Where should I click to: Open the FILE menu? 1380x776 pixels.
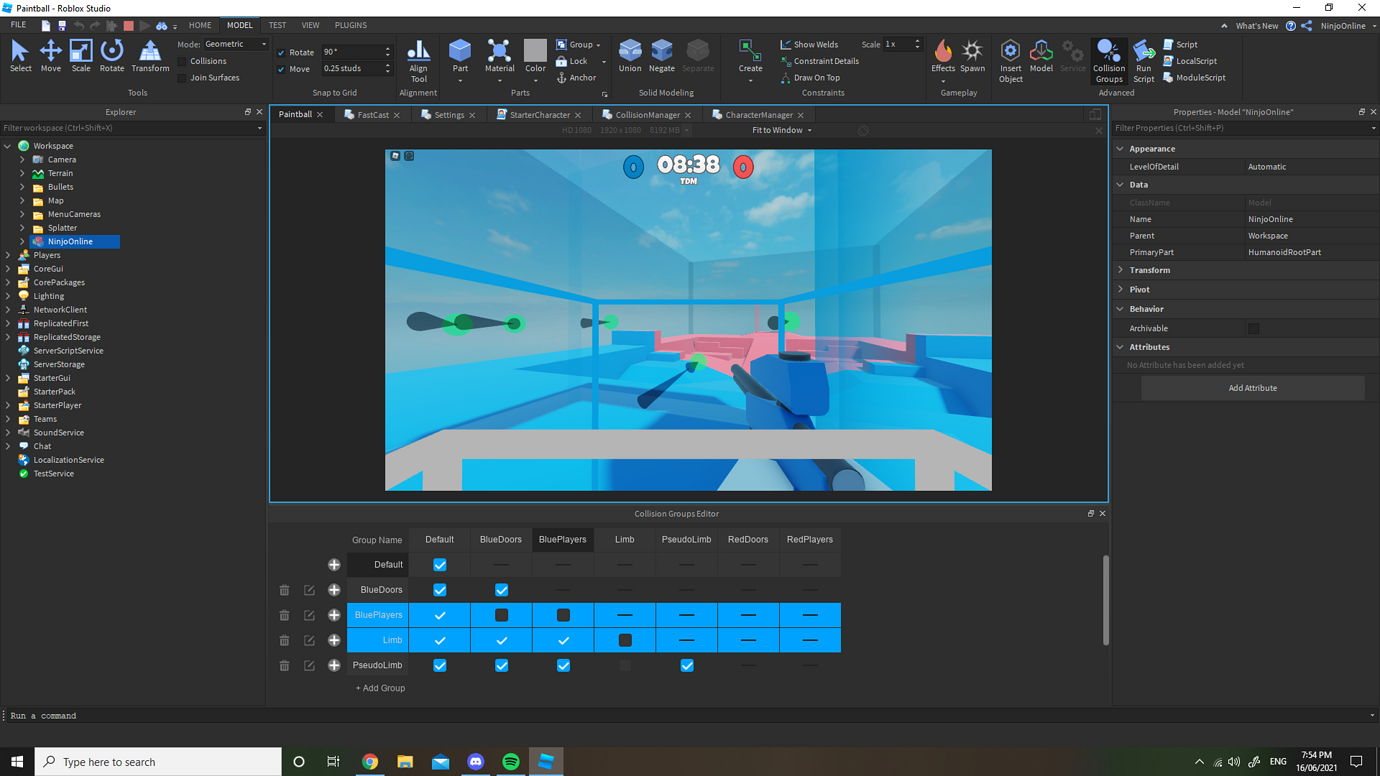[x=18, y=25]
